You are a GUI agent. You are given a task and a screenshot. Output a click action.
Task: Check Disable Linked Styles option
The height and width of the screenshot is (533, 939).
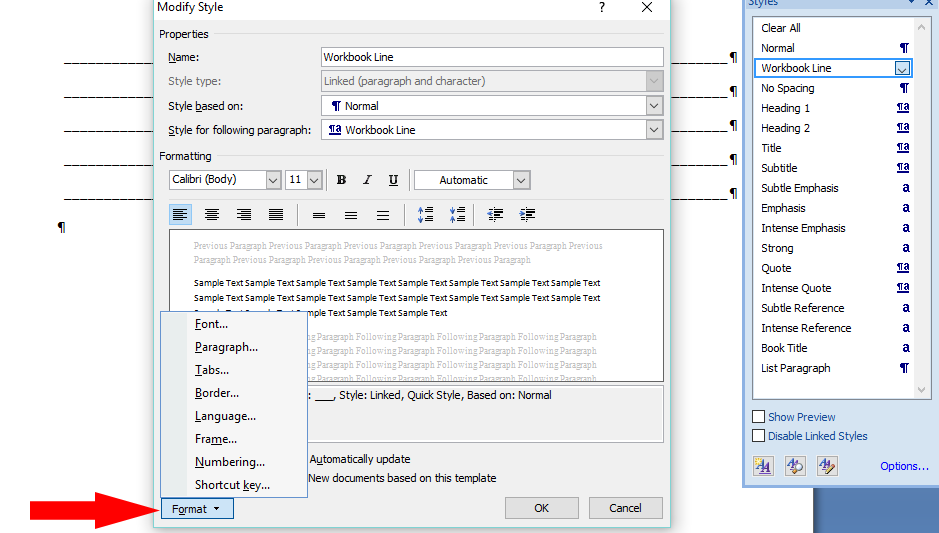759,436
